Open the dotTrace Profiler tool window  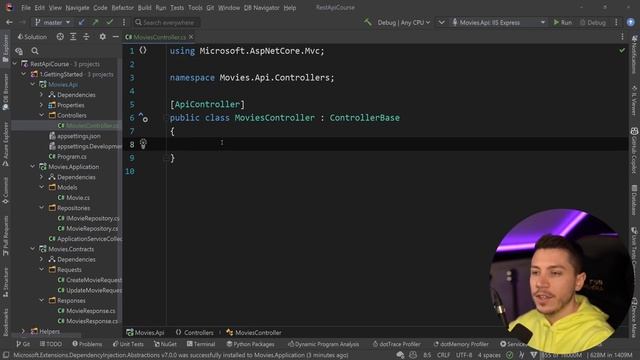(x=396, y=344)
